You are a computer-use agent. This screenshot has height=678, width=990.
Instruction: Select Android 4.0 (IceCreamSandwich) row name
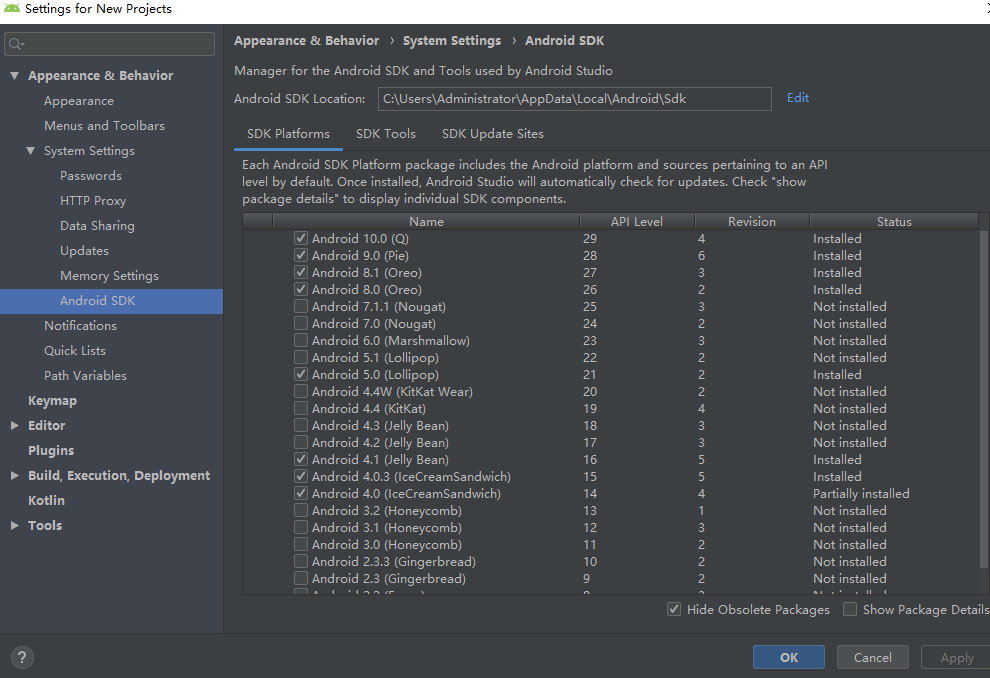tap(406, 494)
